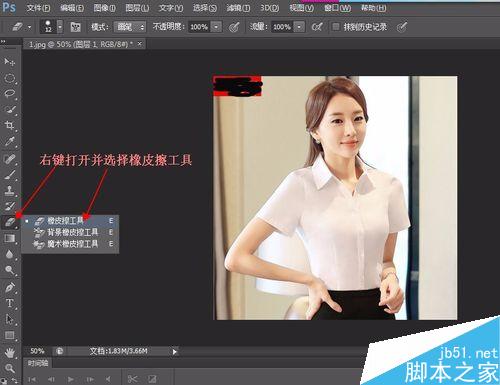The width and height of the screenshot is (500, 385).
Task: Select the Gradient tool
Action: (x=9, y=238)
